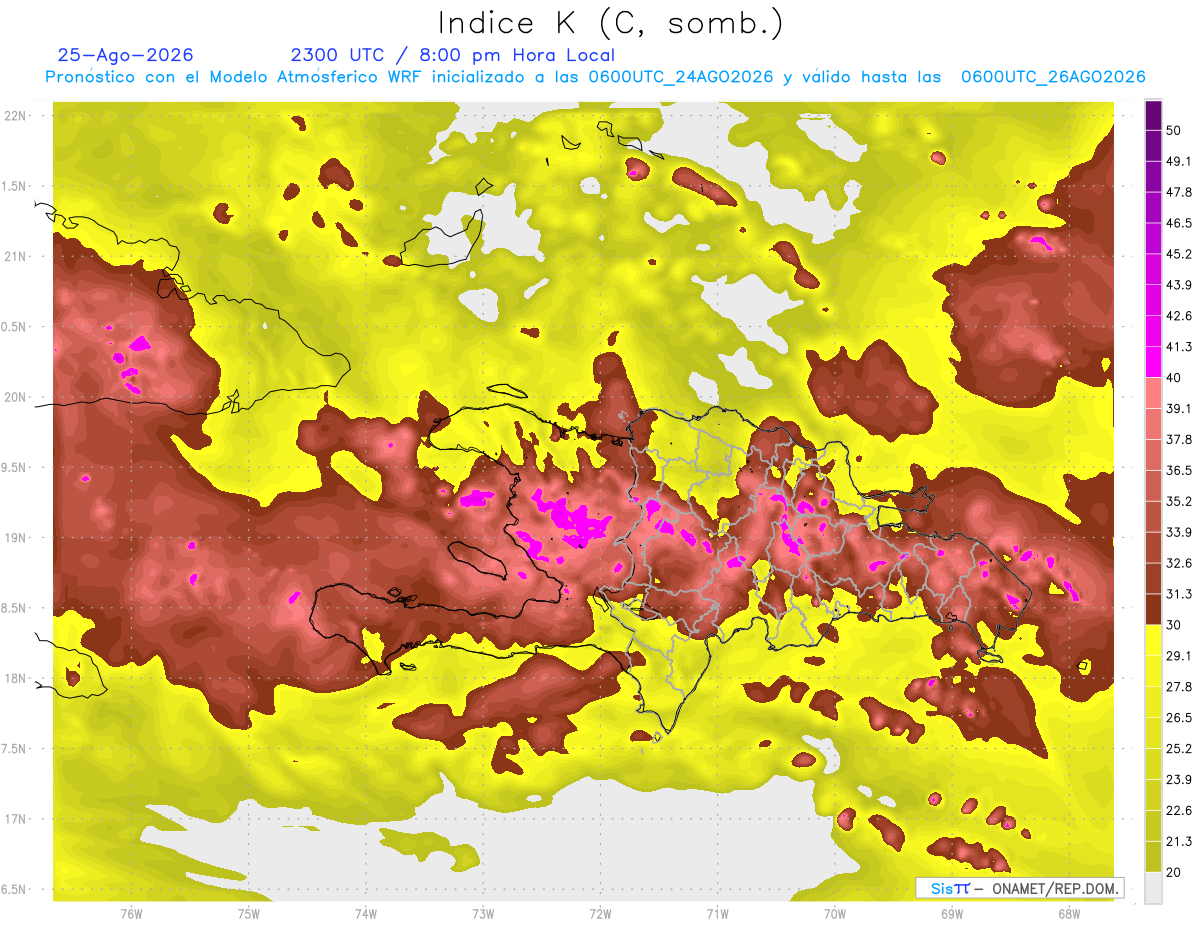Click the "Pronóstico con el Modelo Atmosférico WRF" subtitle line
This screenshot has width=1200, height=927.
tap(595, 77)
